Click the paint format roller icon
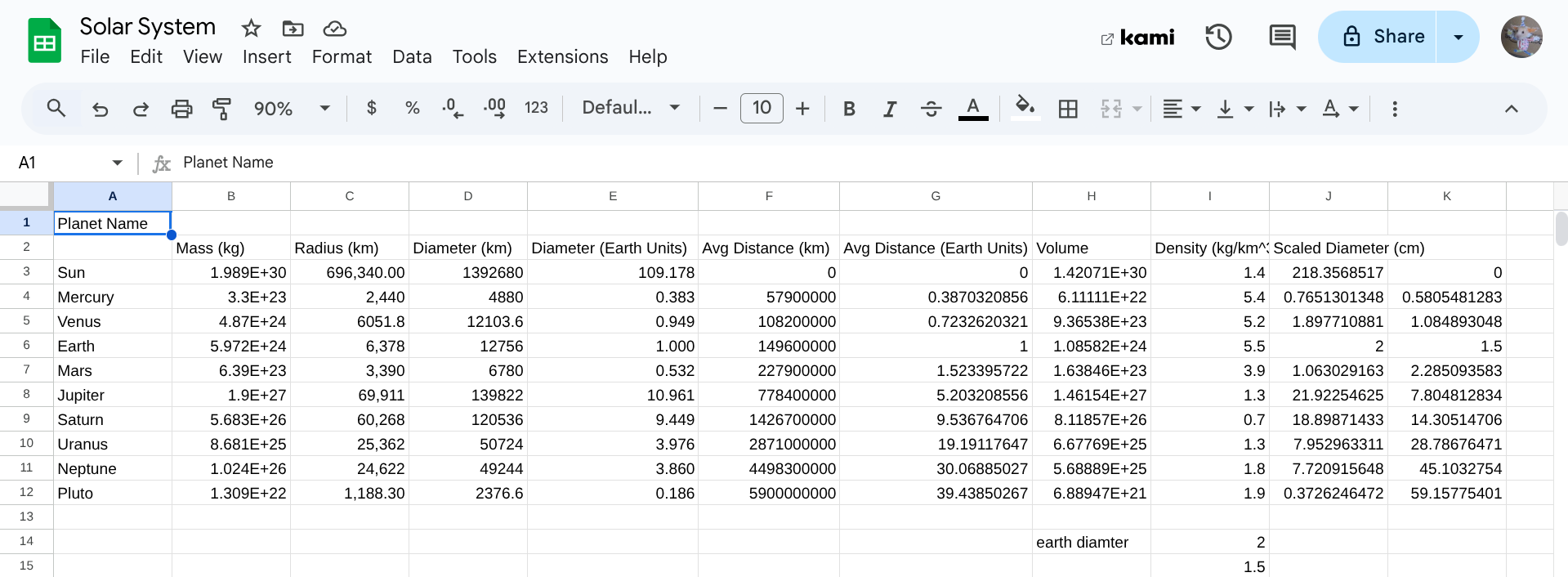This screenshot has height=577, width=1568. pyautogui.click(x=221, y=109)
